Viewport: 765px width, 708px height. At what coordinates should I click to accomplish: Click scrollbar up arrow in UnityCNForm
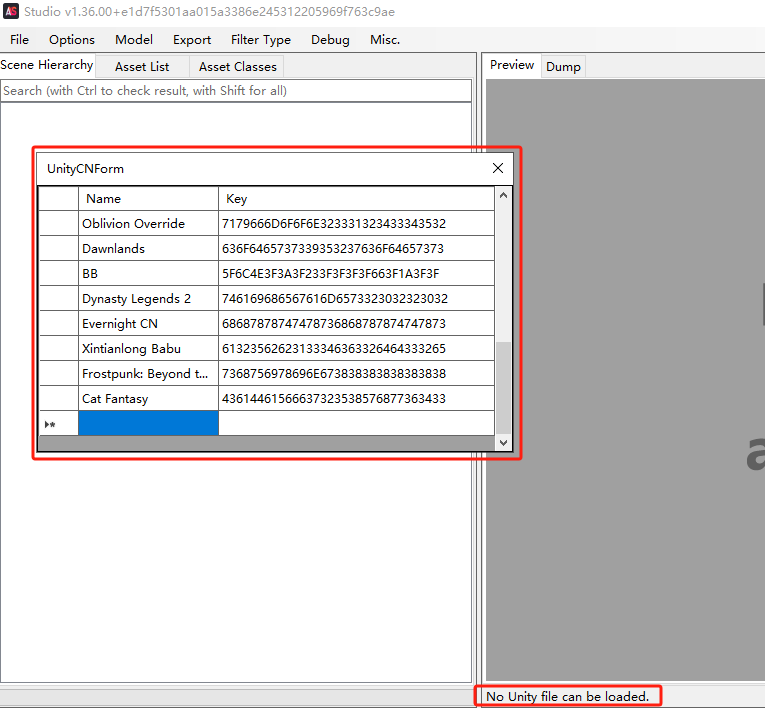(503, 195)
